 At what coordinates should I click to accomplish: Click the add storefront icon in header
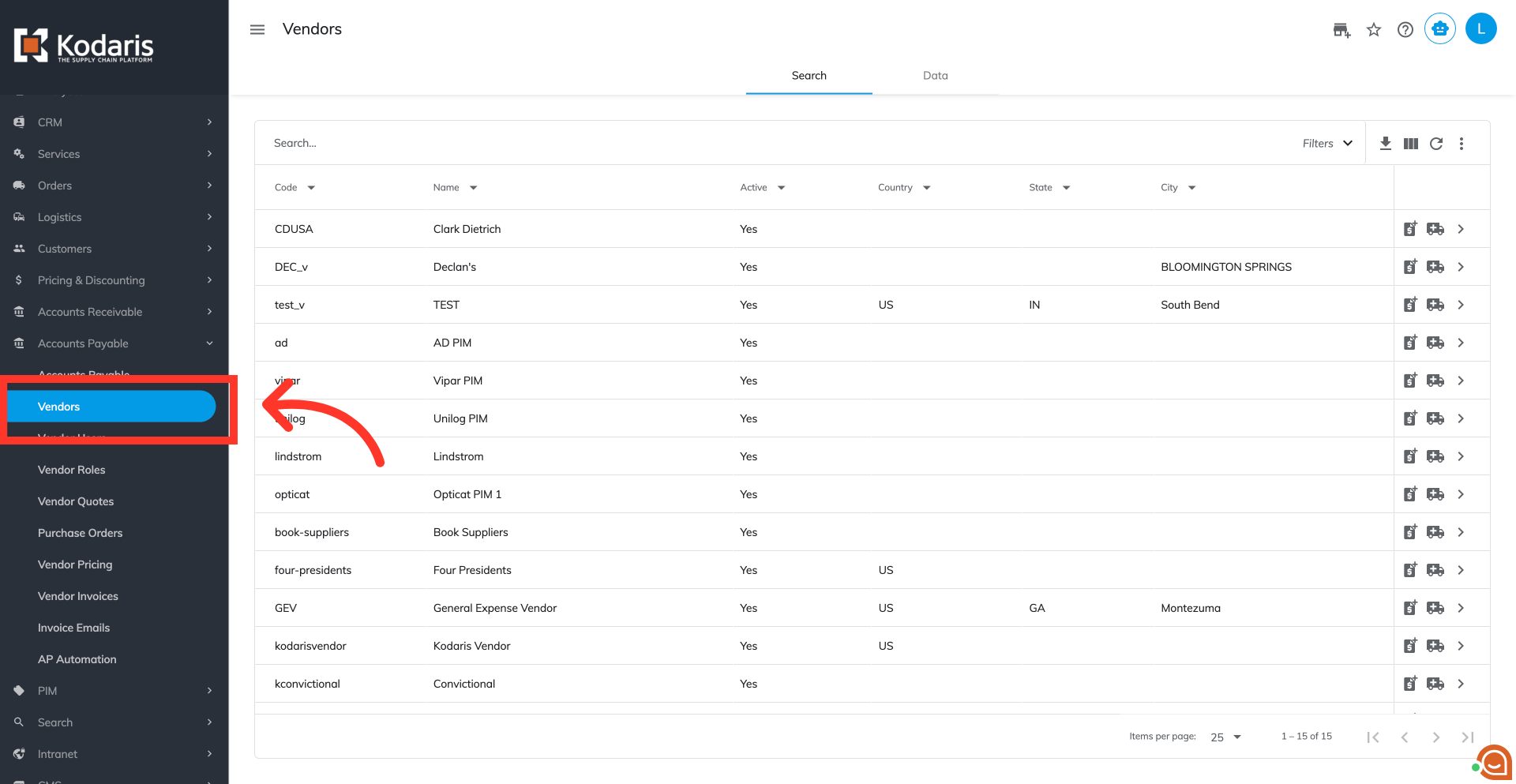pyautogui.click(x=1342, y=30)
